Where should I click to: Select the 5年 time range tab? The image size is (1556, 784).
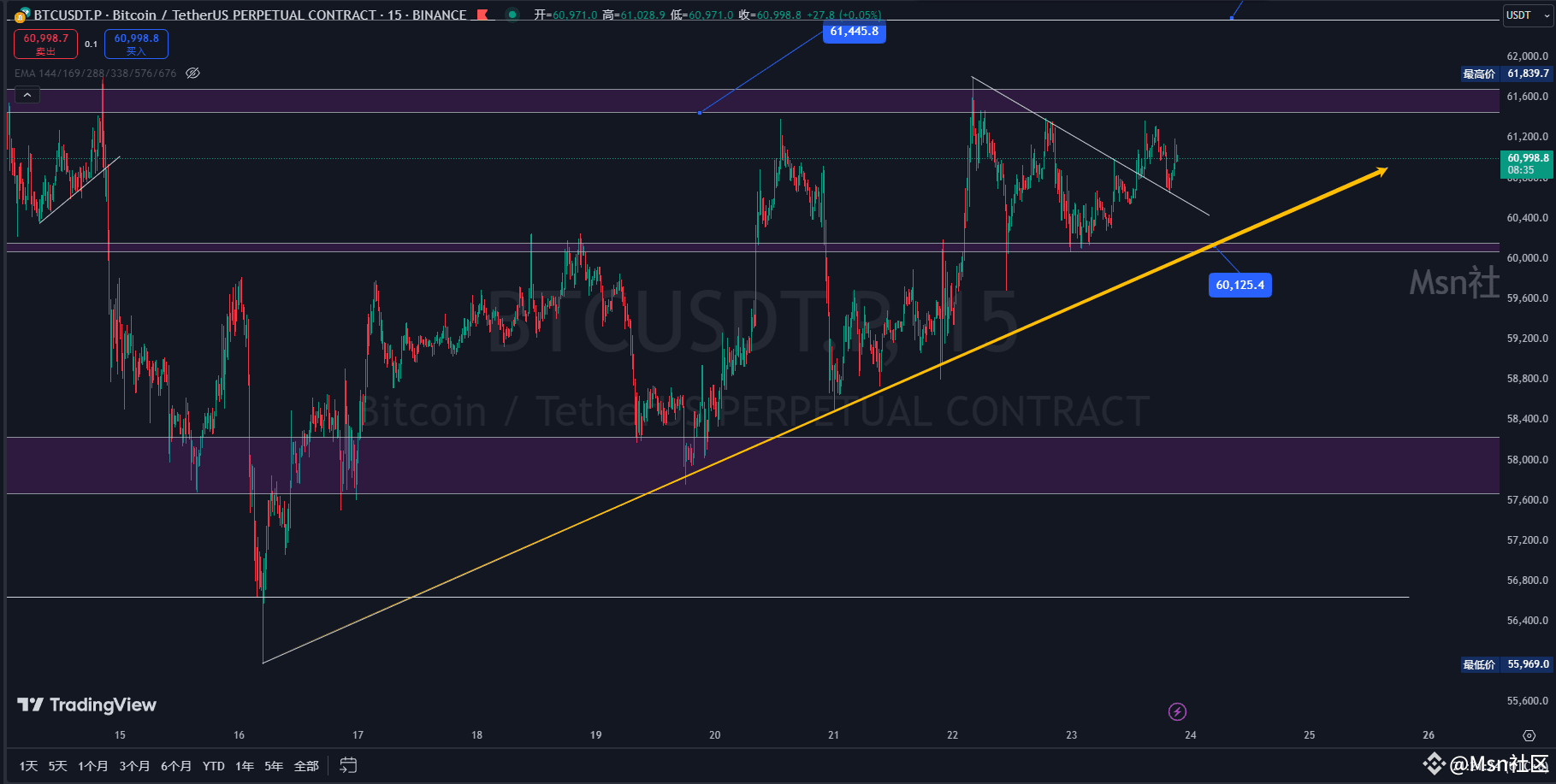272,766
